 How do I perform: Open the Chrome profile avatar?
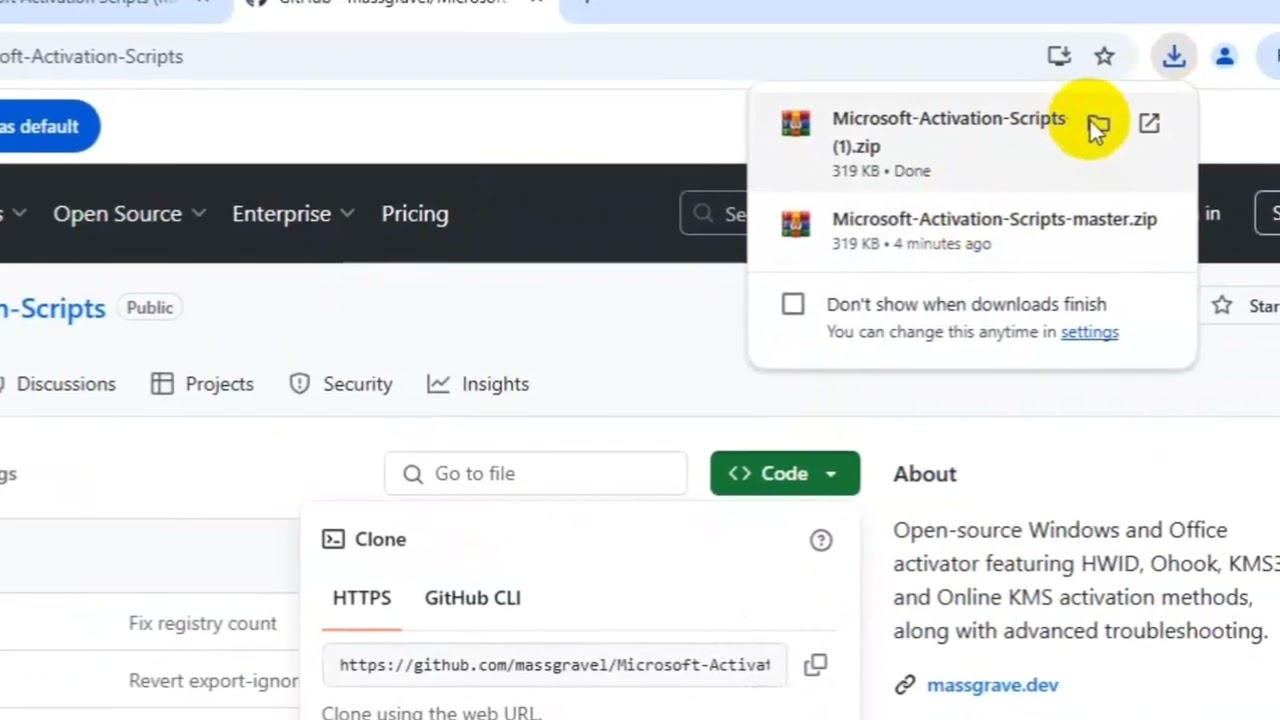[1225, 56]
